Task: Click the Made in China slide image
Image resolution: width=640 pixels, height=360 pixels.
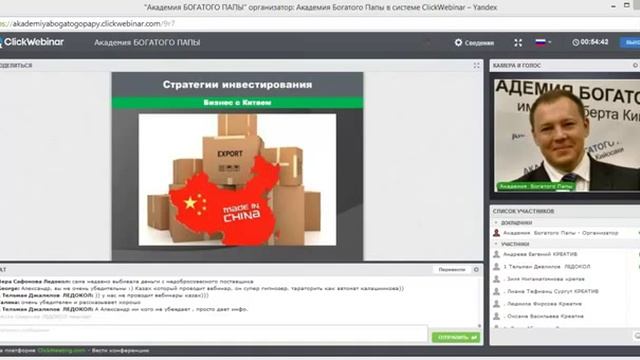Action: (x=237, y=180)
